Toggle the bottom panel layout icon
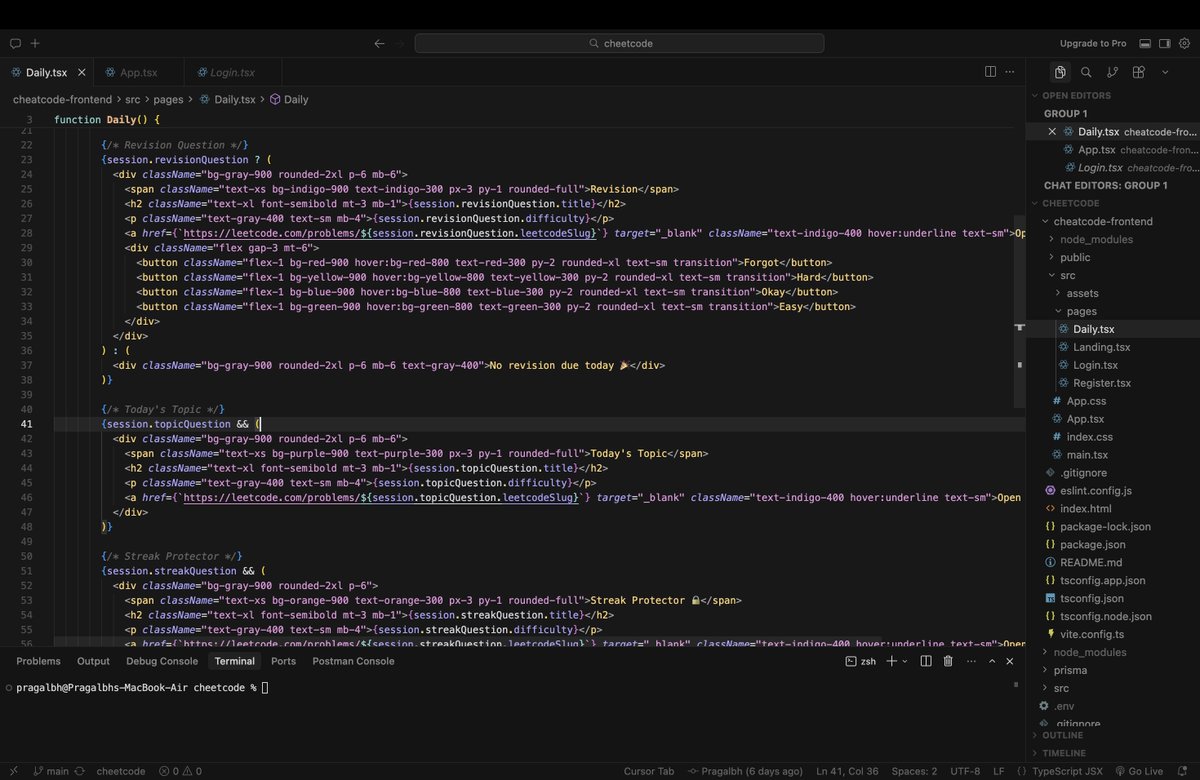This screenshot has width=1200, height=780. click(x=1145, y=43)
